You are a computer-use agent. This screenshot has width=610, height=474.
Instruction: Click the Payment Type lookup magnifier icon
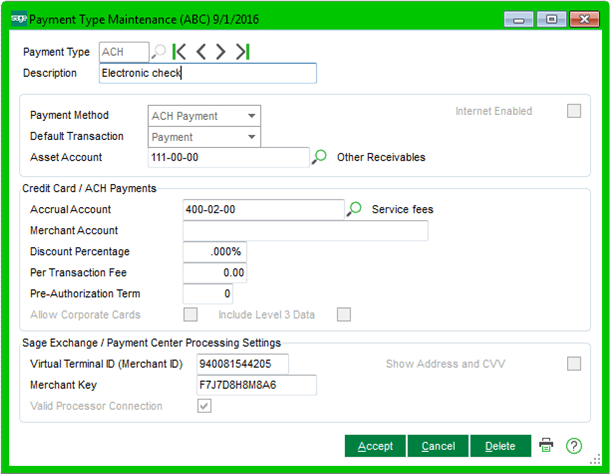(x=159, y=52)
